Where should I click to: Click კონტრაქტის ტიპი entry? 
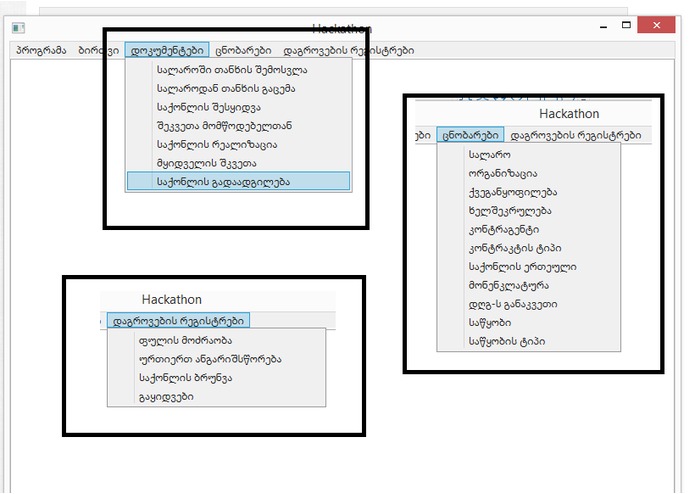[x=529, y=248]
